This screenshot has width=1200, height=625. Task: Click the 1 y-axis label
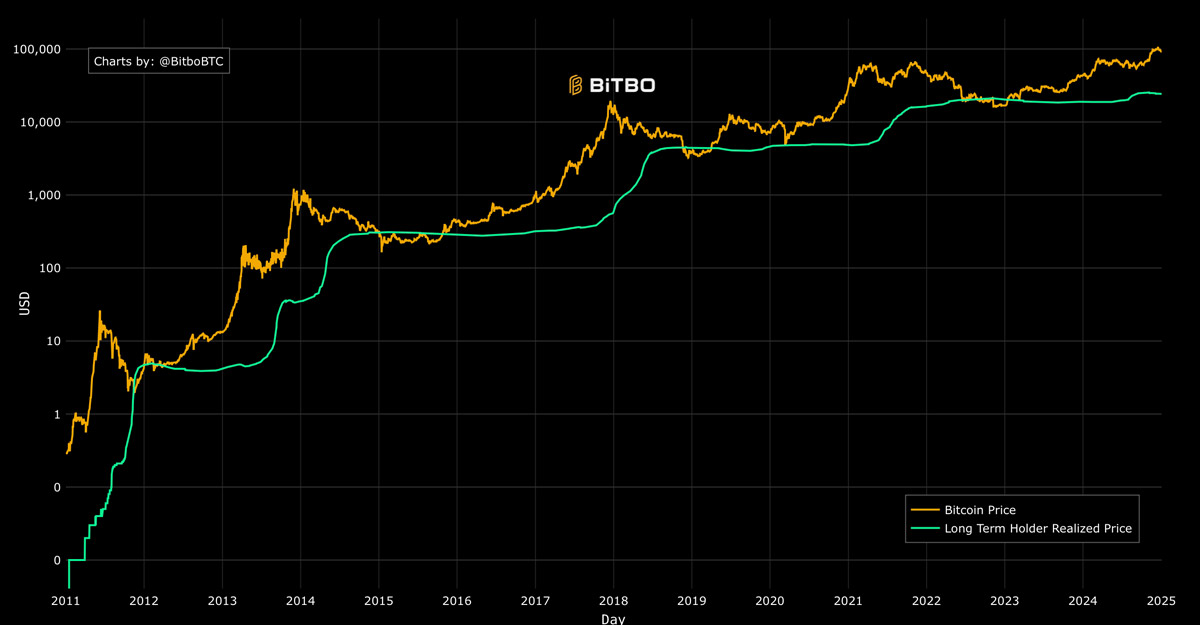click(58, 414)
